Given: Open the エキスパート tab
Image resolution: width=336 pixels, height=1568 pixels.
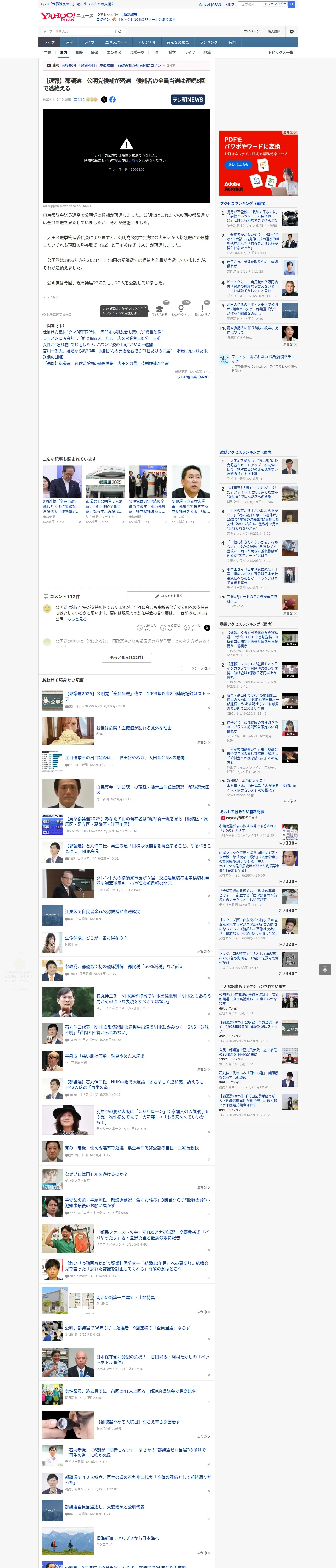Looking at the screenshot, I should [116, 42].
